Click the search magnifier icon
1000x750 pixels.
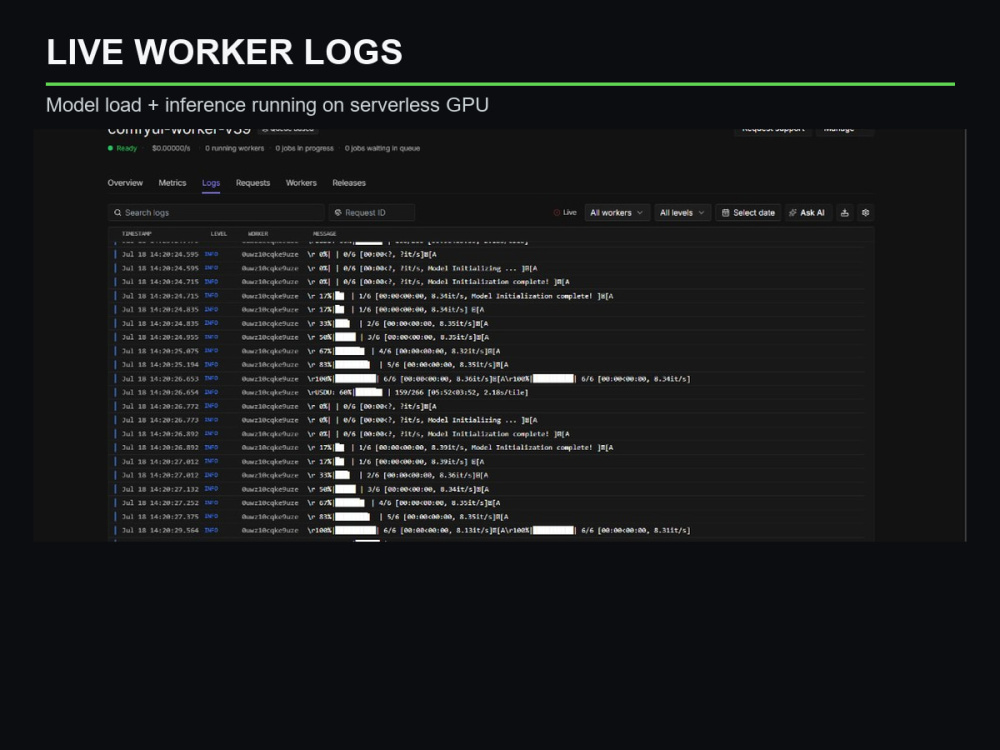[x=117, y=213]
